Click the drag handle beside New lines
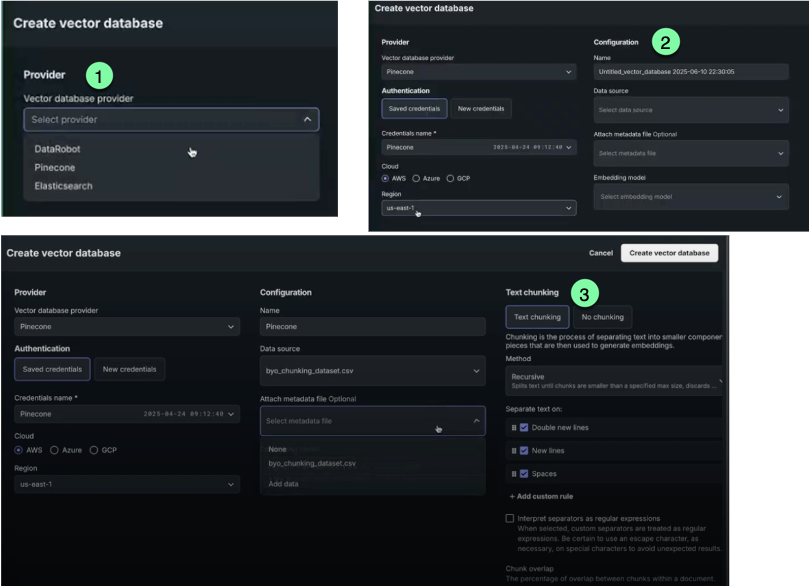809x586 pixels. (514, 450)
